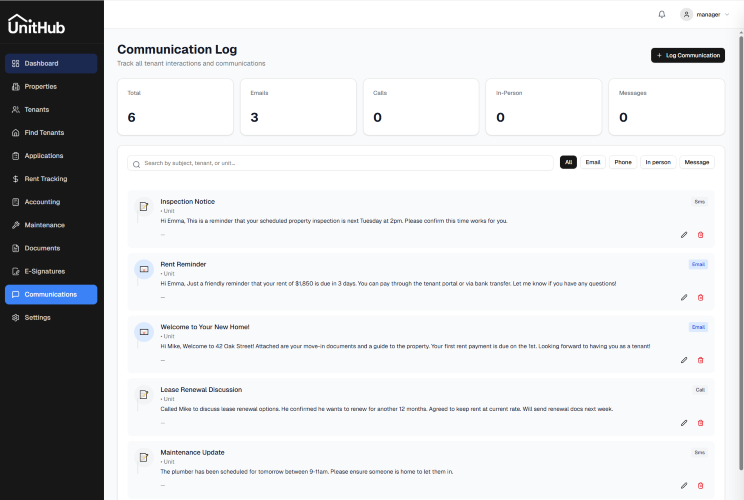The height and width of the screenshot is (500, 744).
Task: Click the magnifier search icon
Action: (137, 164)
